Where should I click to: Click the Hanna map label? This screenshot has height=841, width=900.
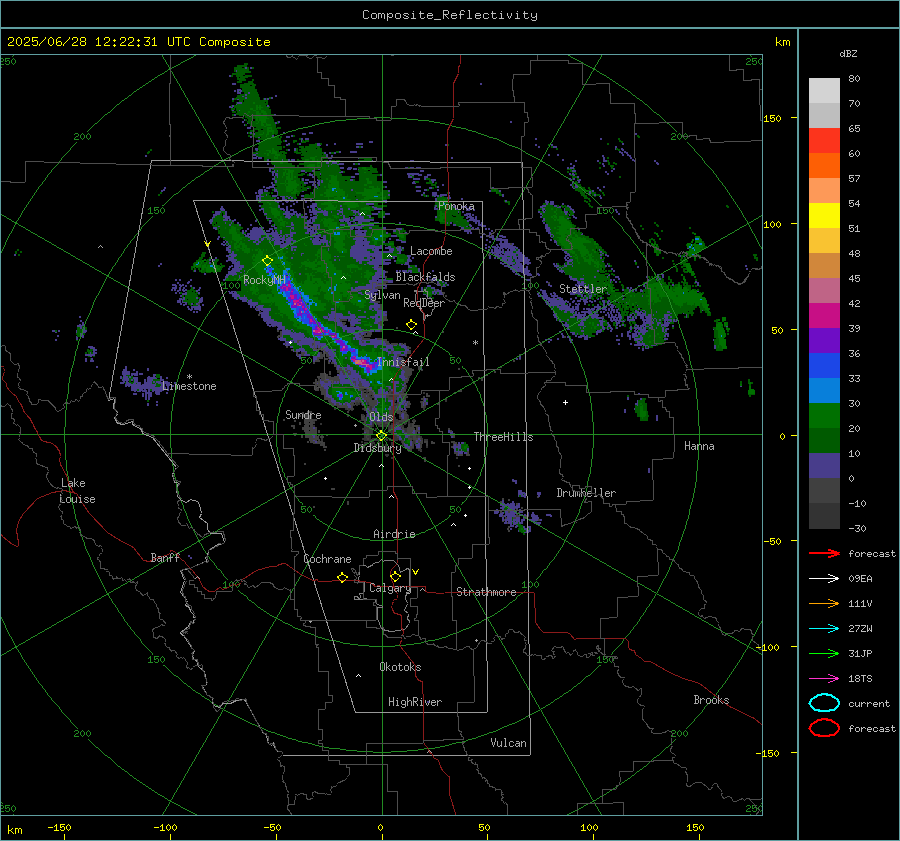(x=699, y=446)
